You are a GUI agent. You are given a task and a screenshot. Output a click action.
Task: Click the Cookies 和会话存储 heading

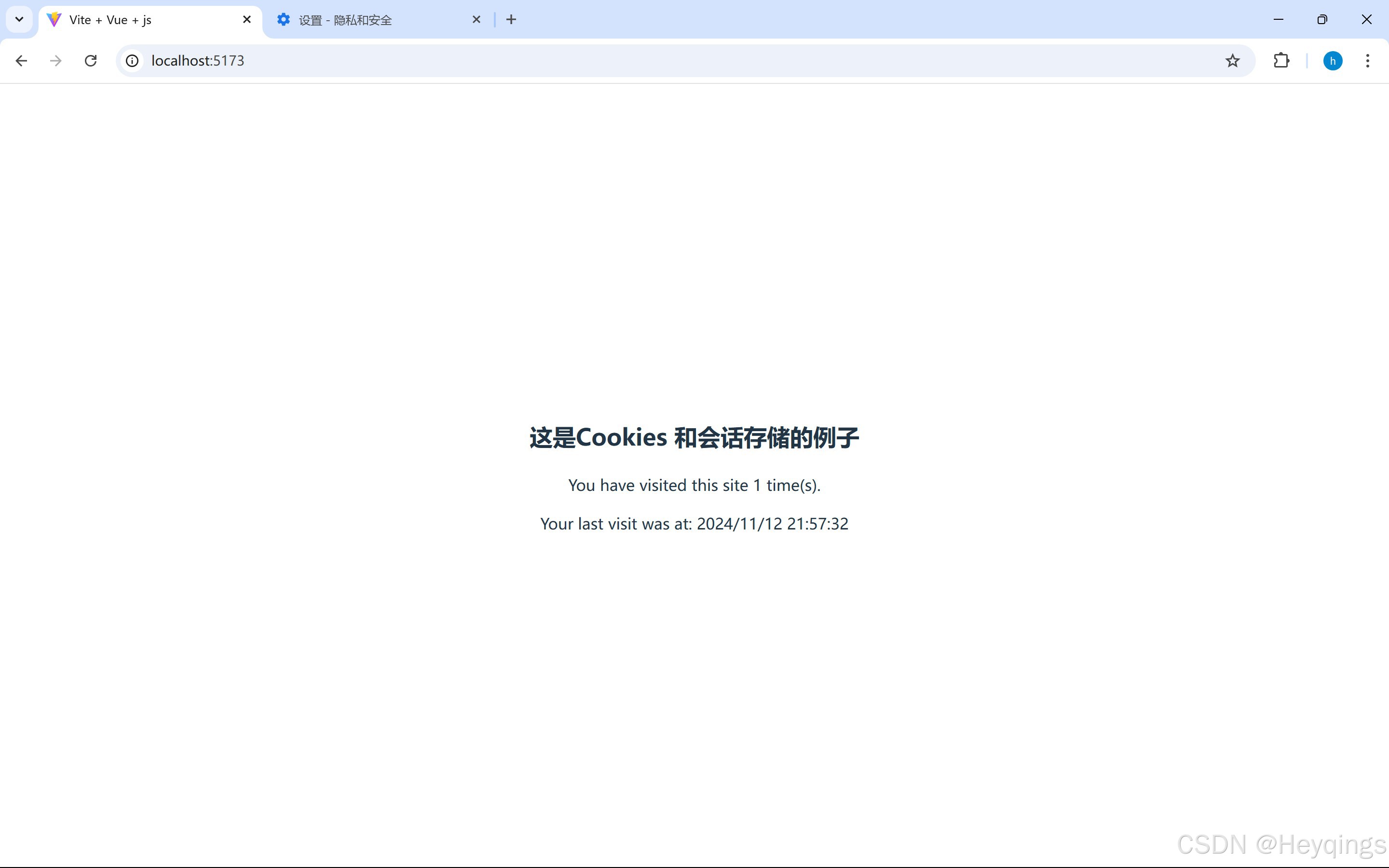[694, 437]
